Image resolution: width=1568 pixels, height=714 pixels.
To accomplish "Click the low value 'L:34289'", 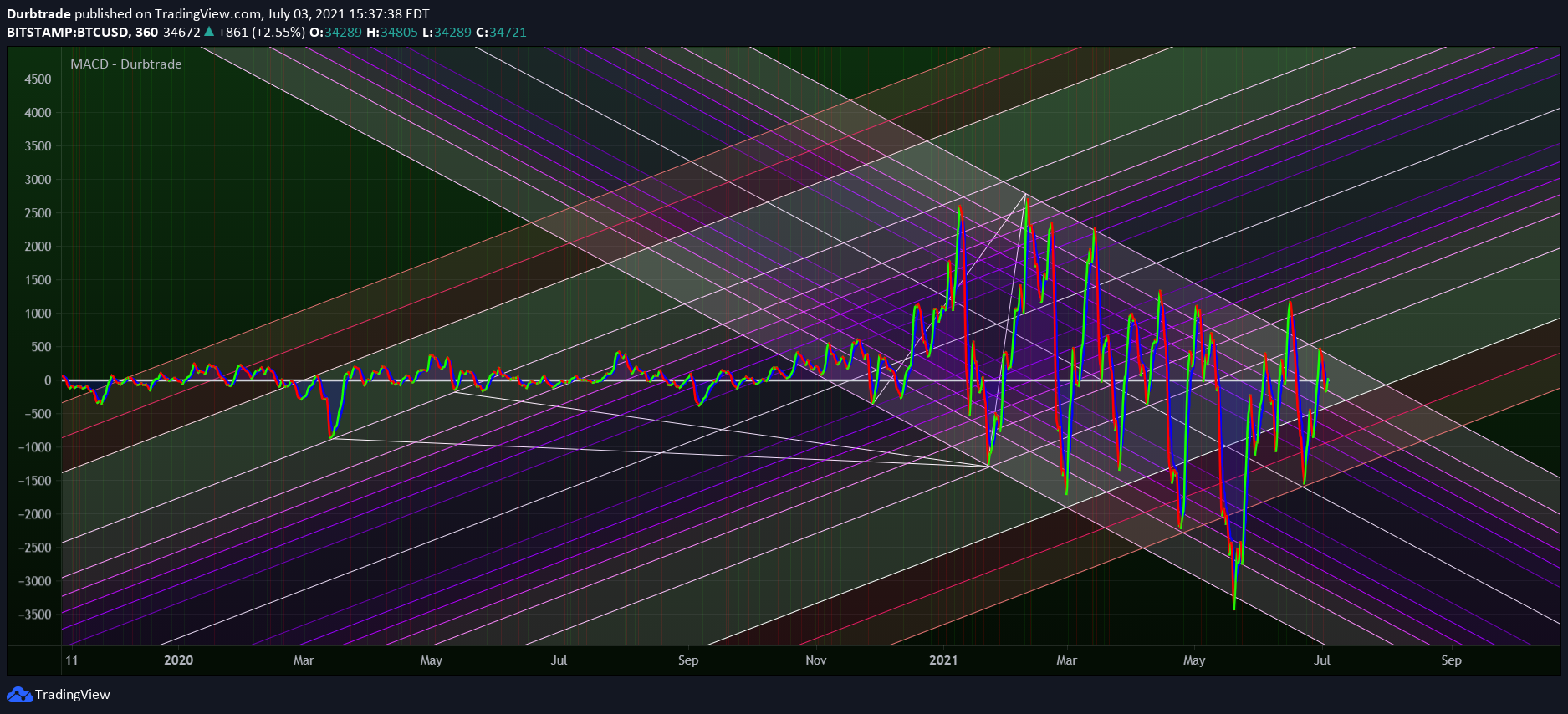I will click(447, 32).
